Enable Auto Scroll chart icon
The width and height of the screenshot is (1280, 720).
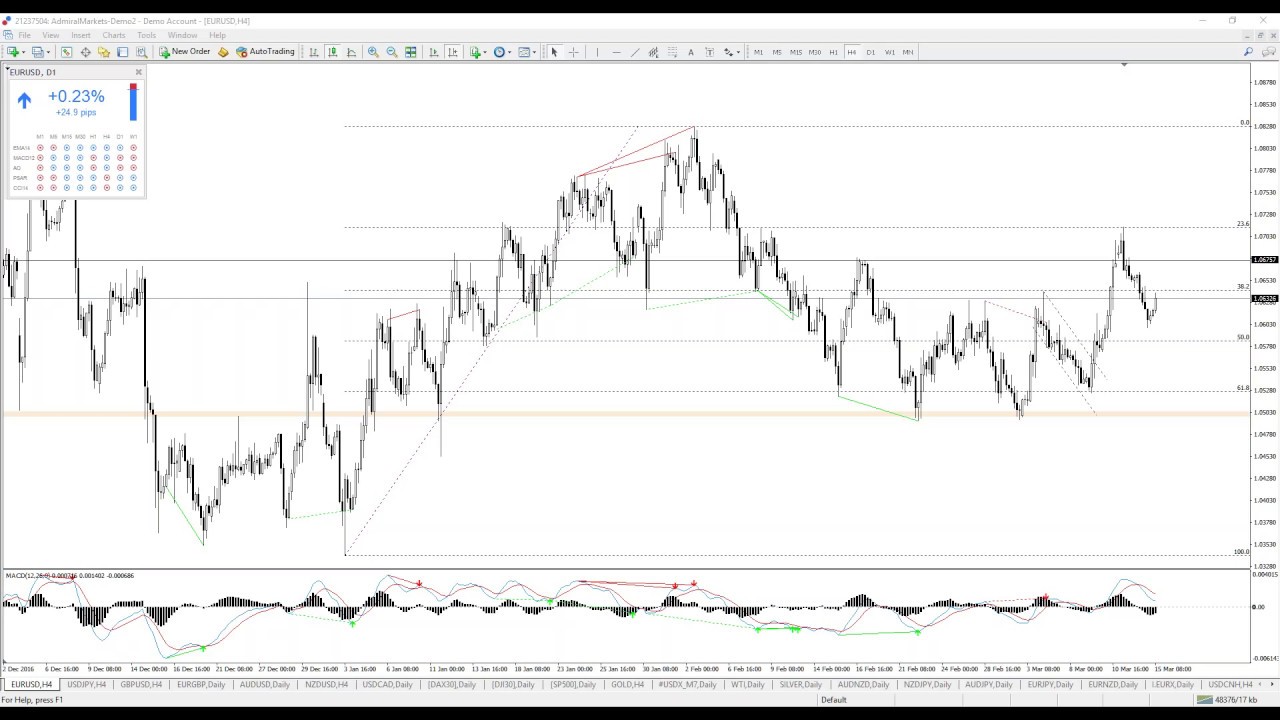(434, 52)
